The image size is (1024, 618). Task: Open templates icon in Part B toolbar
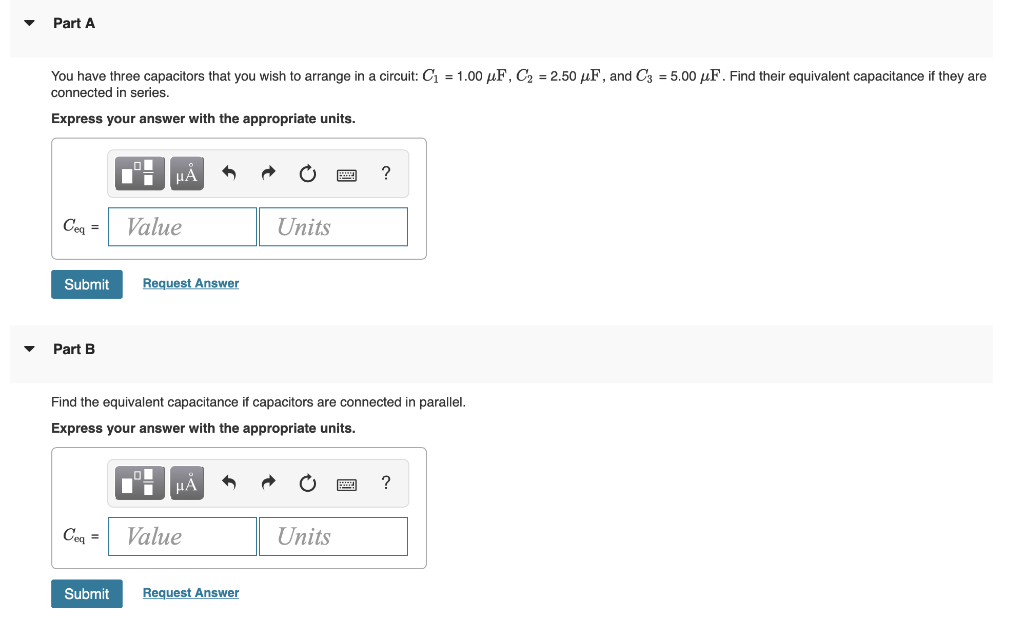click(x=140, y=483)
